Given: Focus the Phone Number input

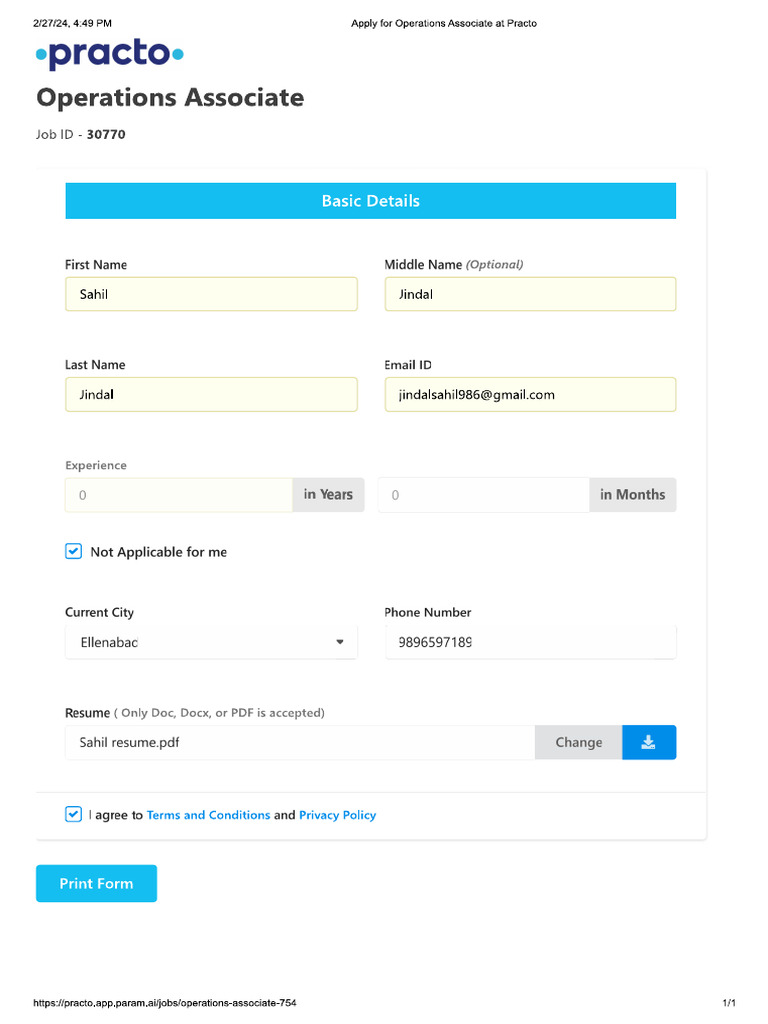Looking at the screenshot, I should pos(530,642).
